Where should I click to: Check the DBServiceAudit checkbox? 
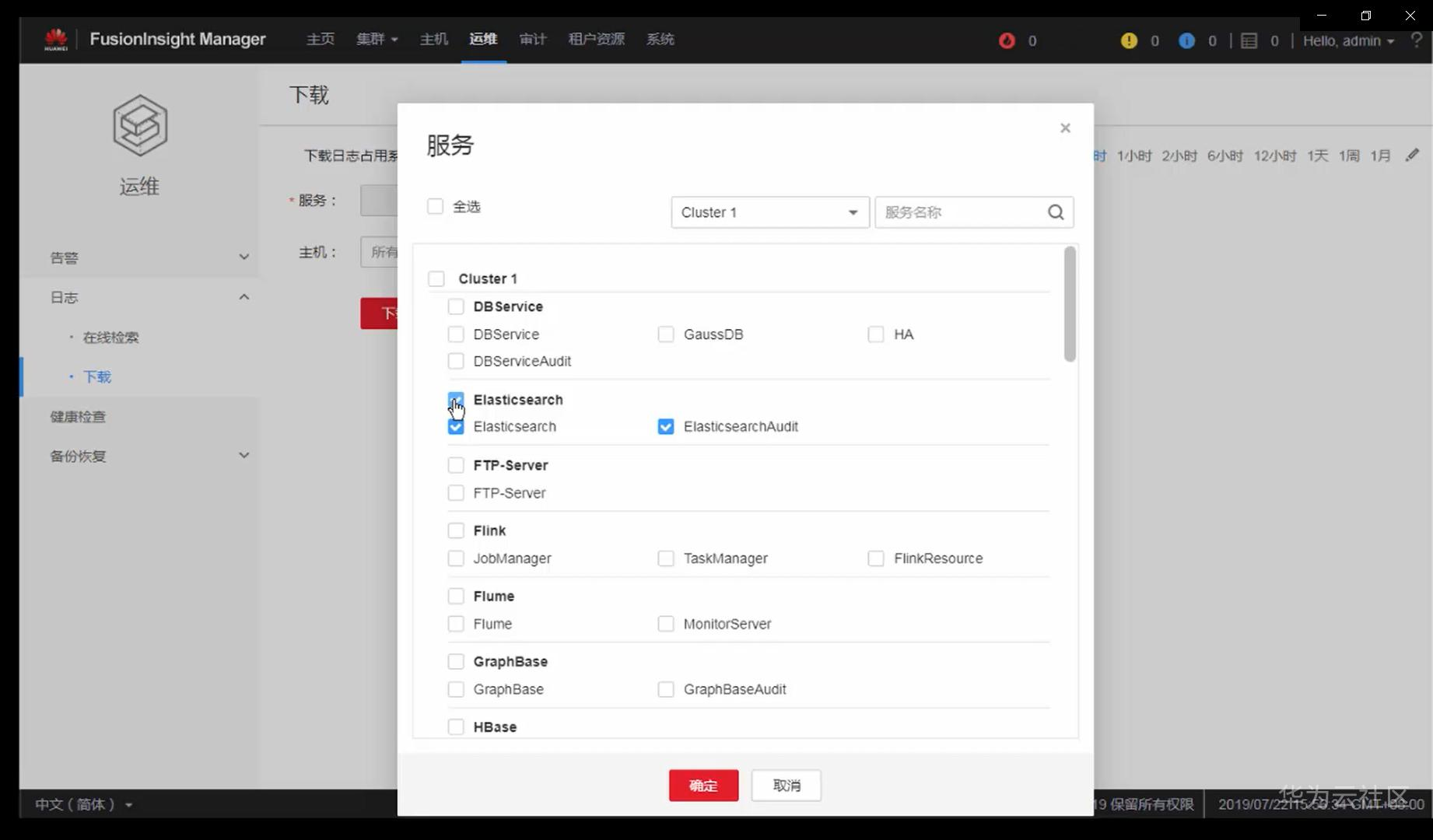click(456, 361)
